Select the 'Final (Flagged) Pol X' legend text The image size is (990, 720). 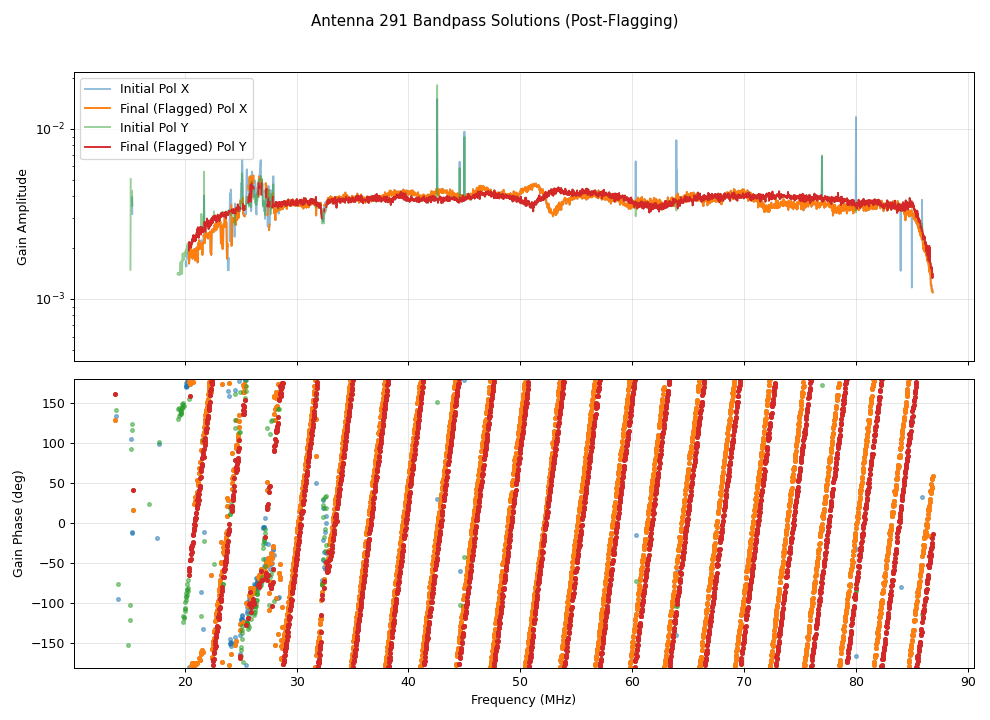[x=183, y=108]
